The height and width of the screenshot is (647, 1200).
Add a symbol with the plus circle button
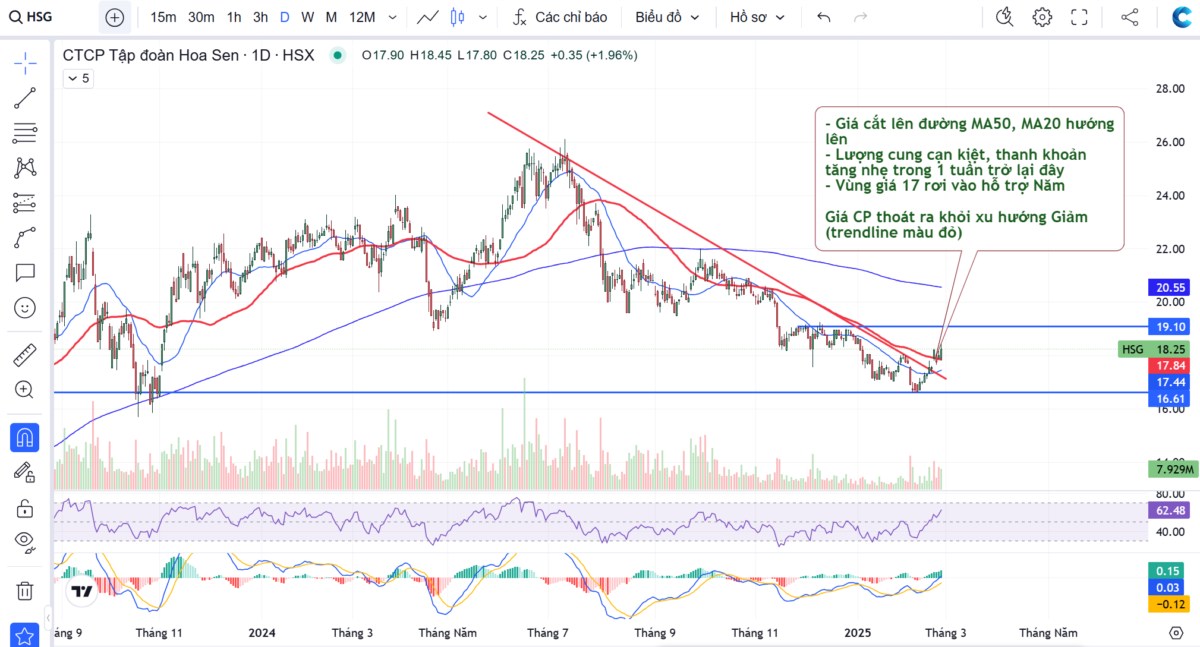pyautogui.click(x=115, y=17)
